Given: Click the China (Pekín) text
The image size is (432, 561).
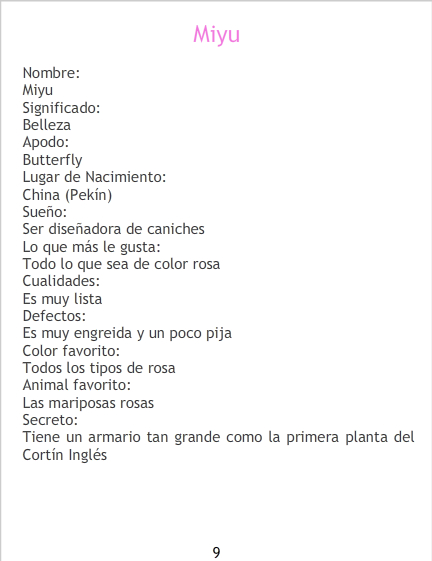Looking at the screenshot, I should coord(67,195).
